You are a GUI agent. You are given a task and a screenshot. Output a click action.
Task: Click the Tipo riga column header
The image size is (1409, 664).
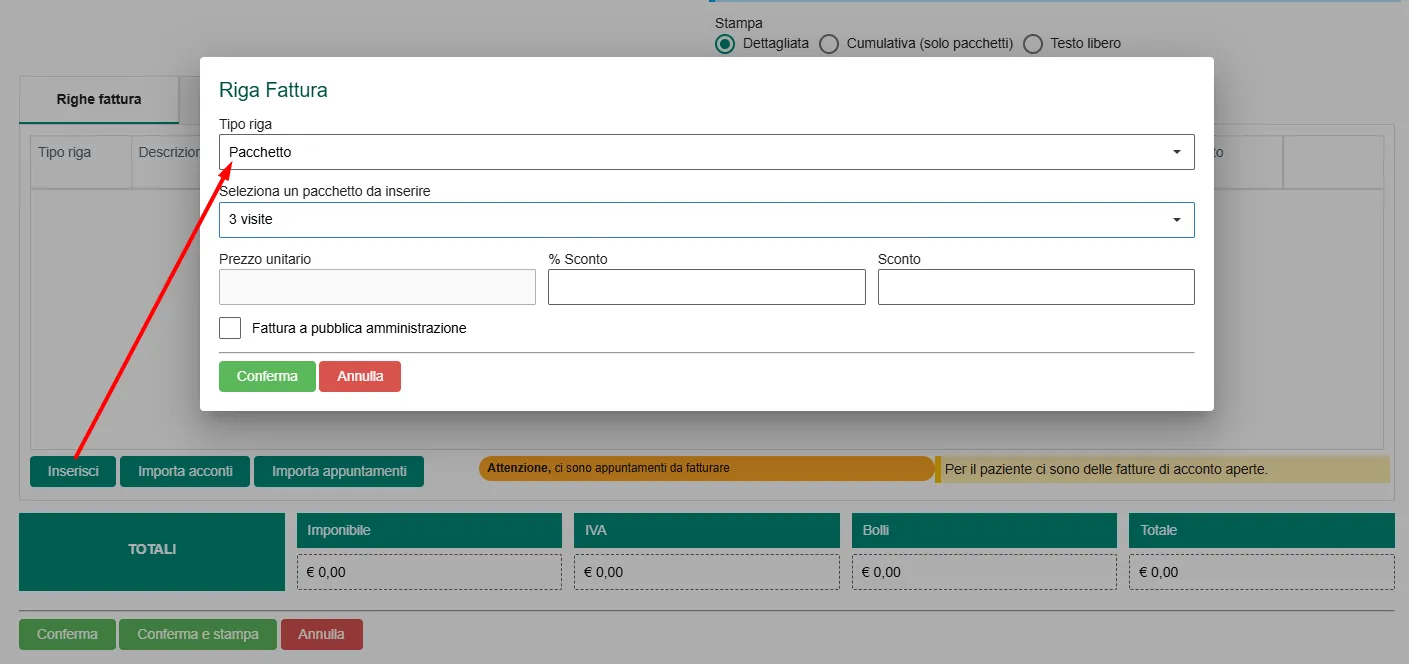coord(65,153)
